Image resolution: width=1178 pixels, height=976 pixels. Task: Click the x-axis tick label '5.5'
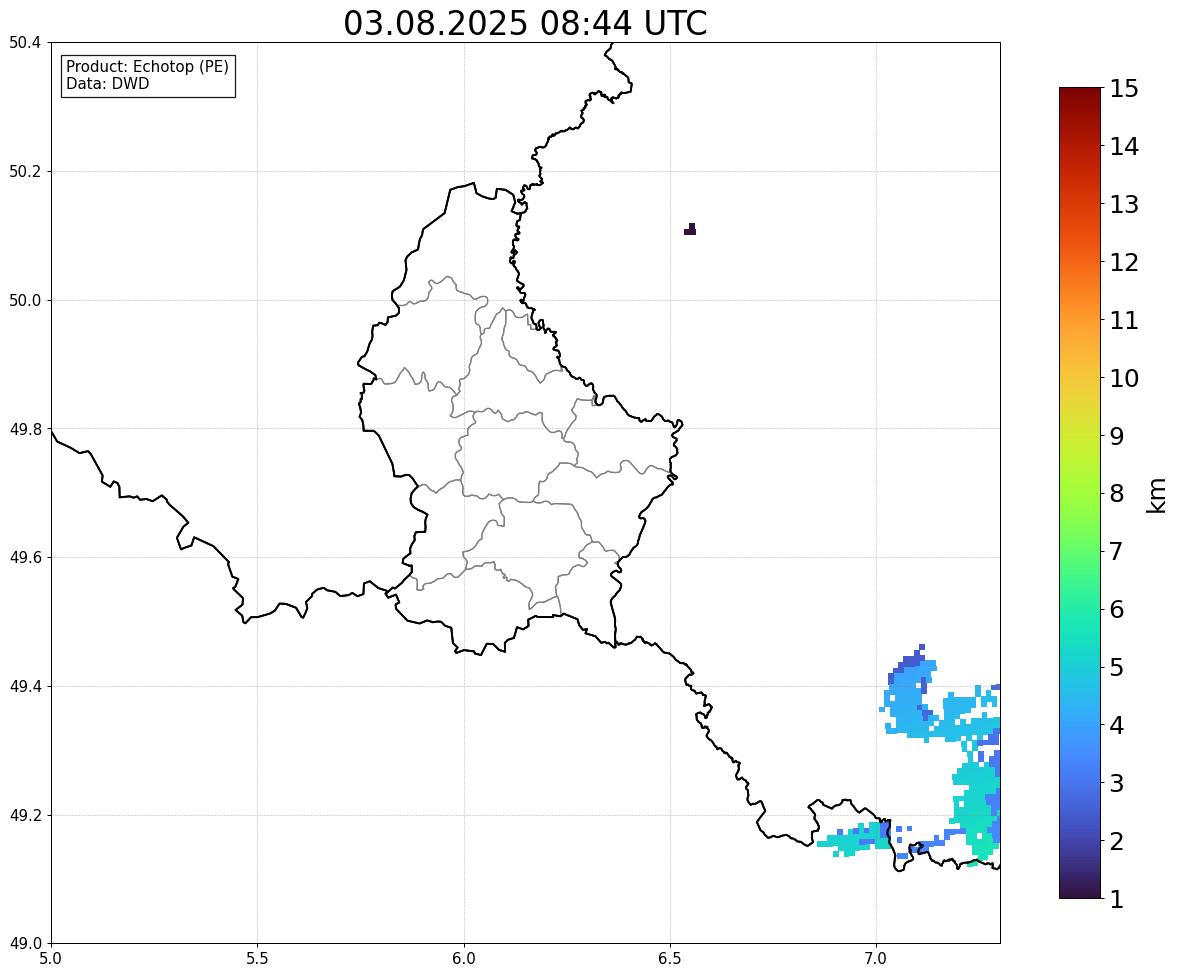(x=258, y=959)
